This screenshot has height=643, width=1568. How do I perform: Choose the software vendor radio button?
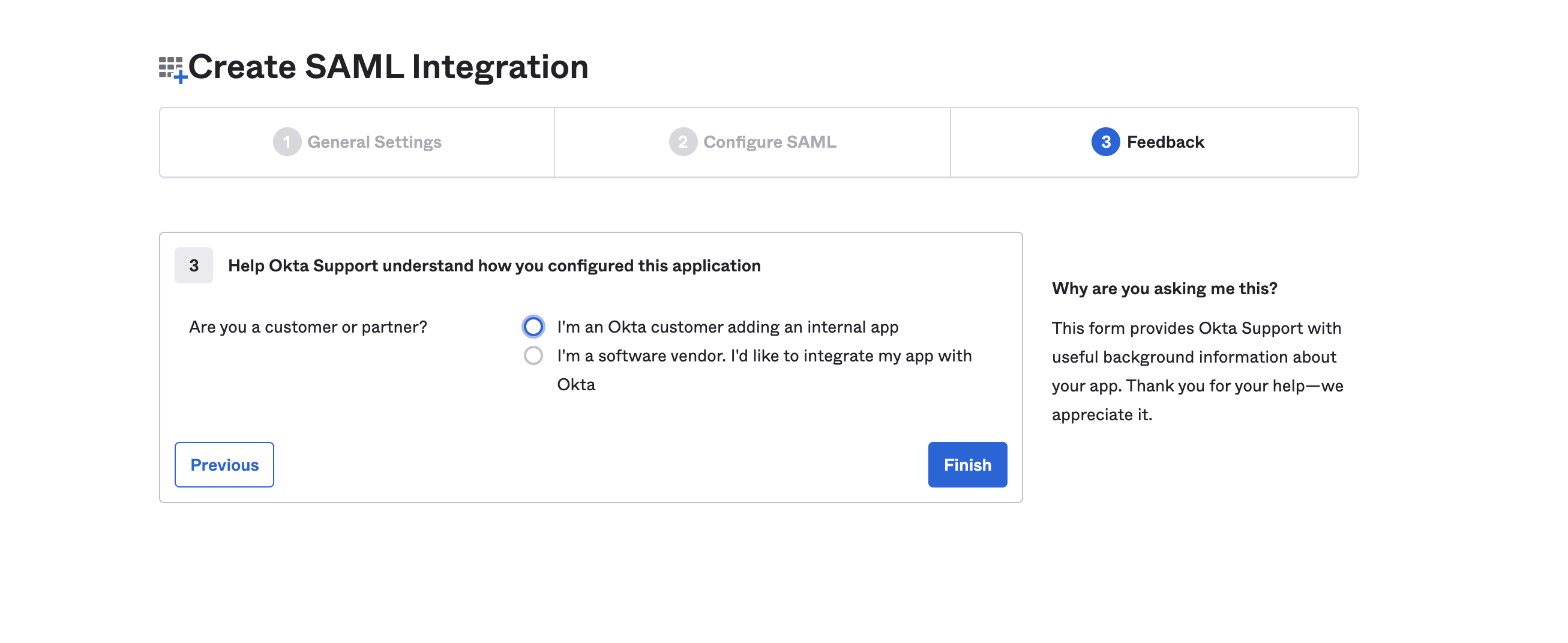[533, 355]
